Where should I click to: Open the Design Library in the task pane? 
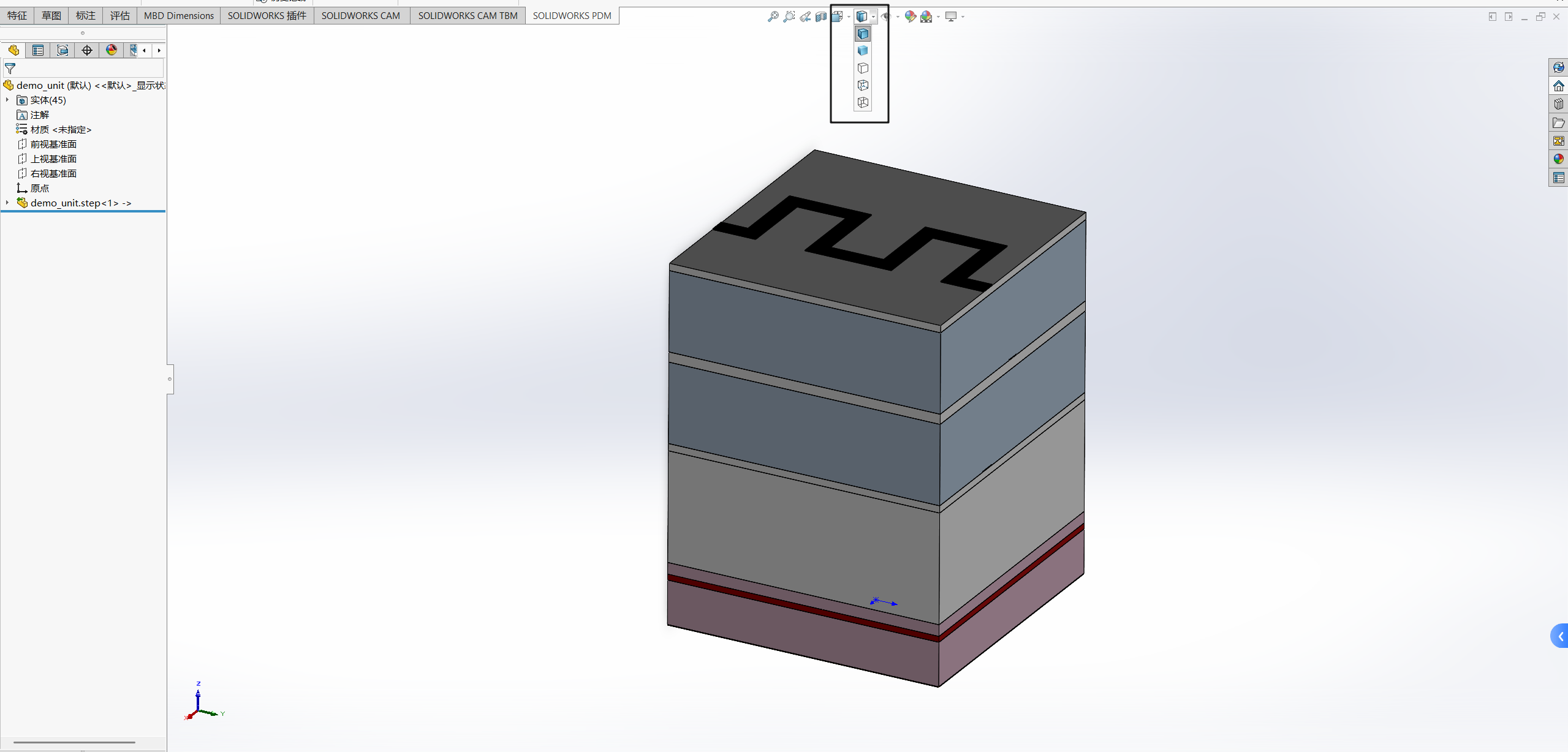click(1559, 104)
